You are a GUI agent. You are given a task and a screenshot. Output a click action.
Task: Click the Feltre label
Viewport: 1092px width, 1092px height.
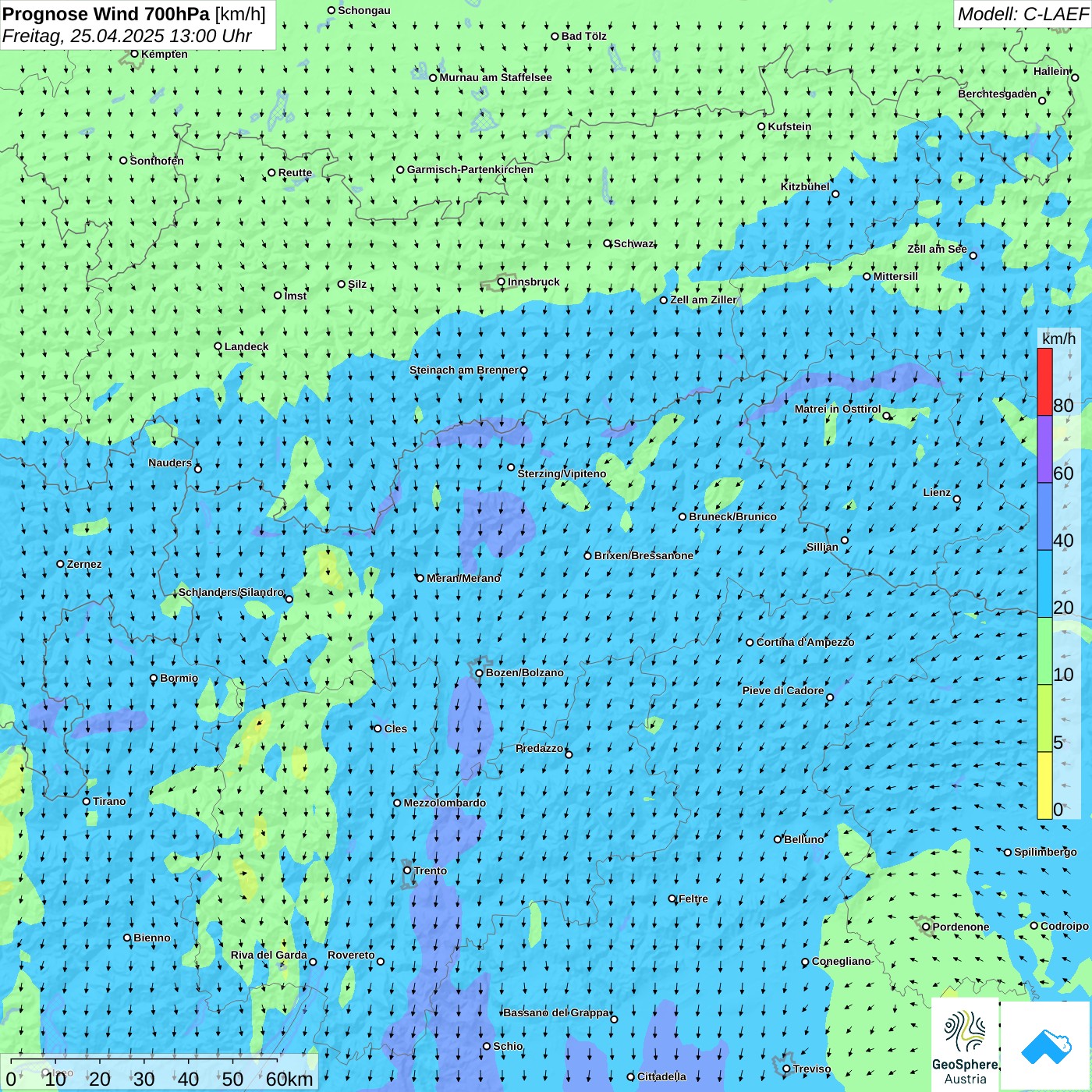click(x=693, y=899)
